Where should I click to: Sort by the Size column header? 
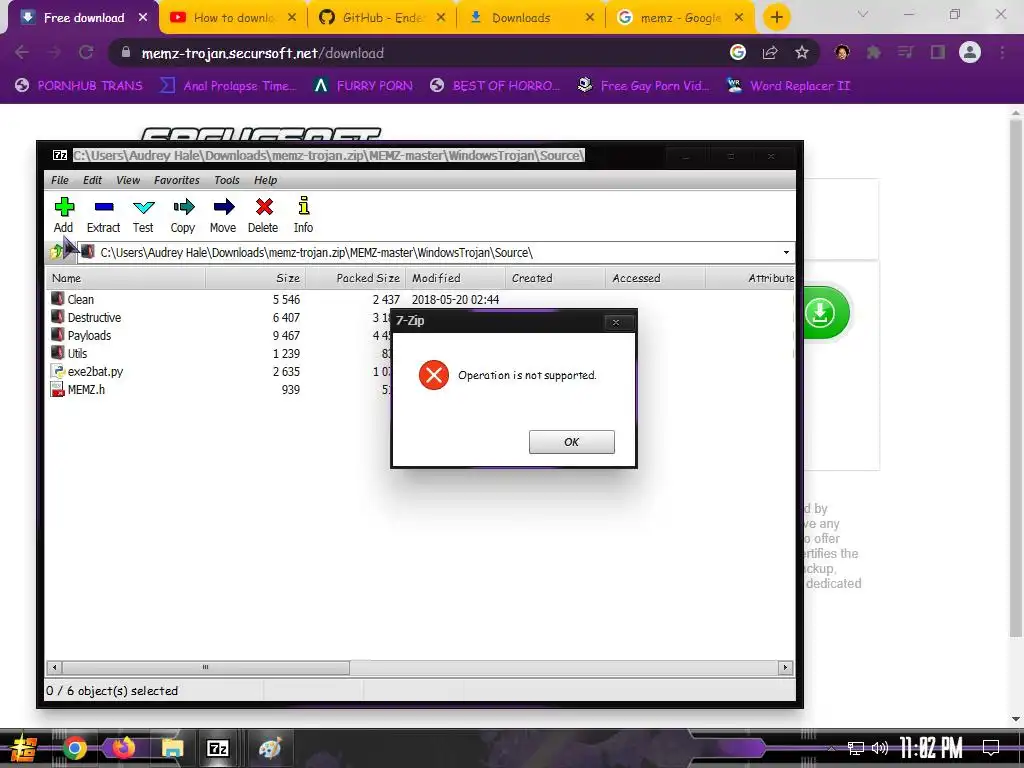point(255,278)
